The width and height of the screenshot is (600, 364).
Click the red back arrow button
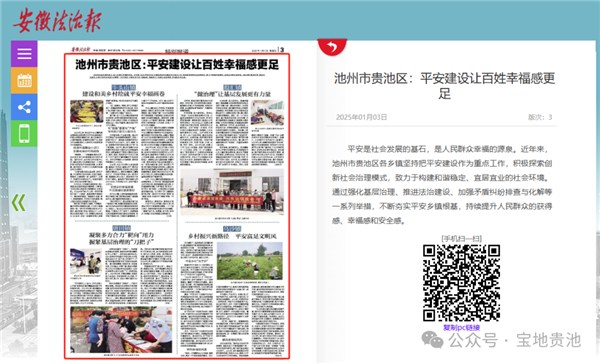click(x=332, y=47)
